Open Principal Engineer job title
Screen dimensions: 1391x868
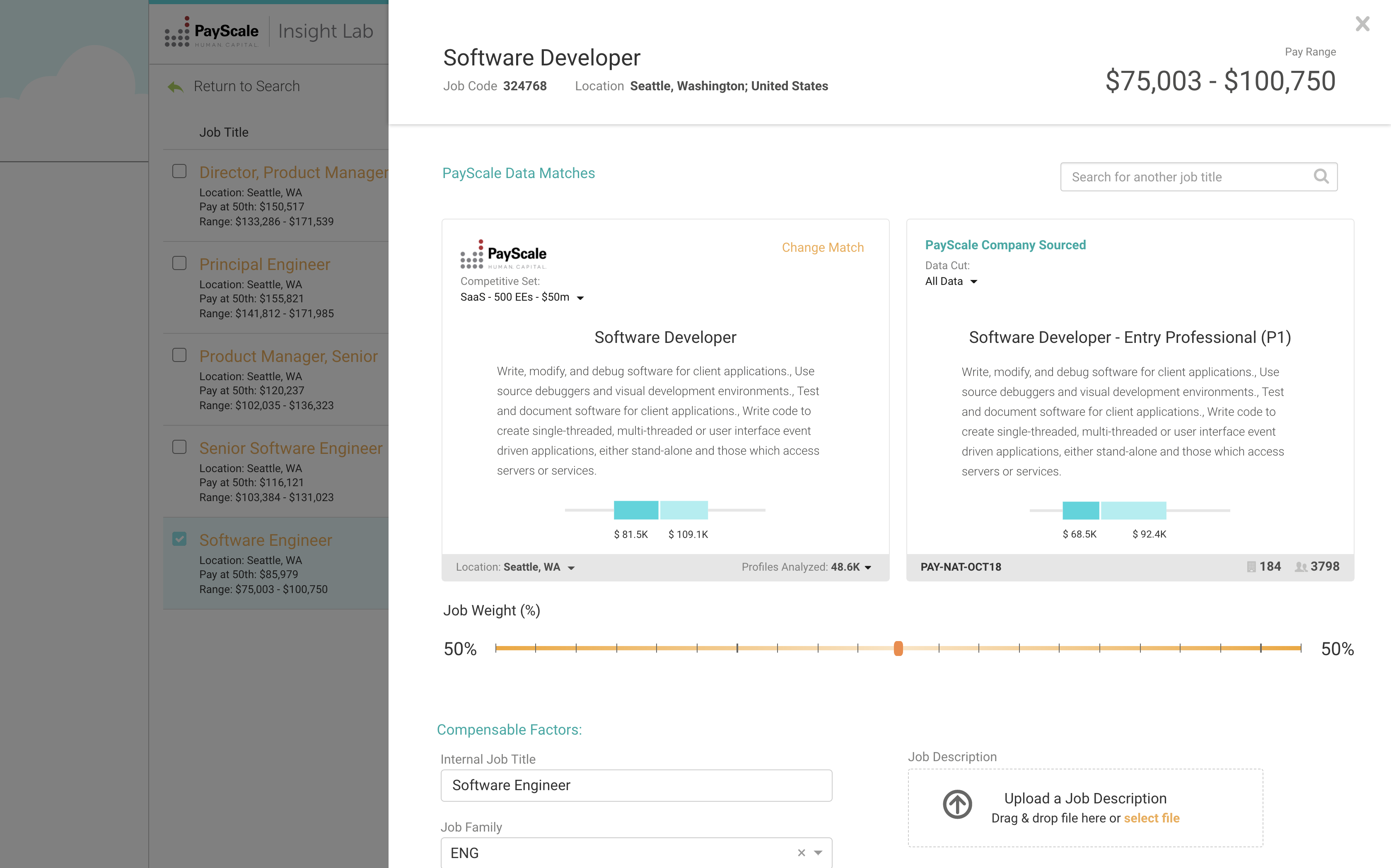[x=265, y=264]
